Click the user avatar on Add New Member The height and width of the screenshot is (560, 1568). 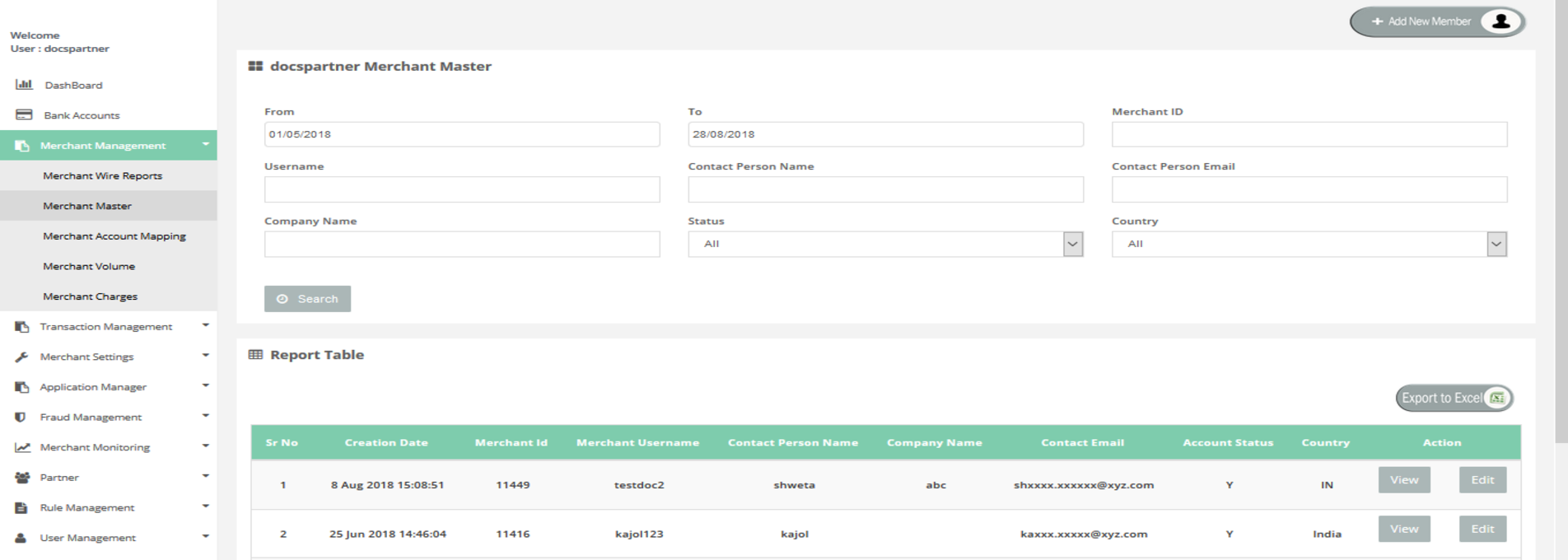click(x=1500, y=21)
